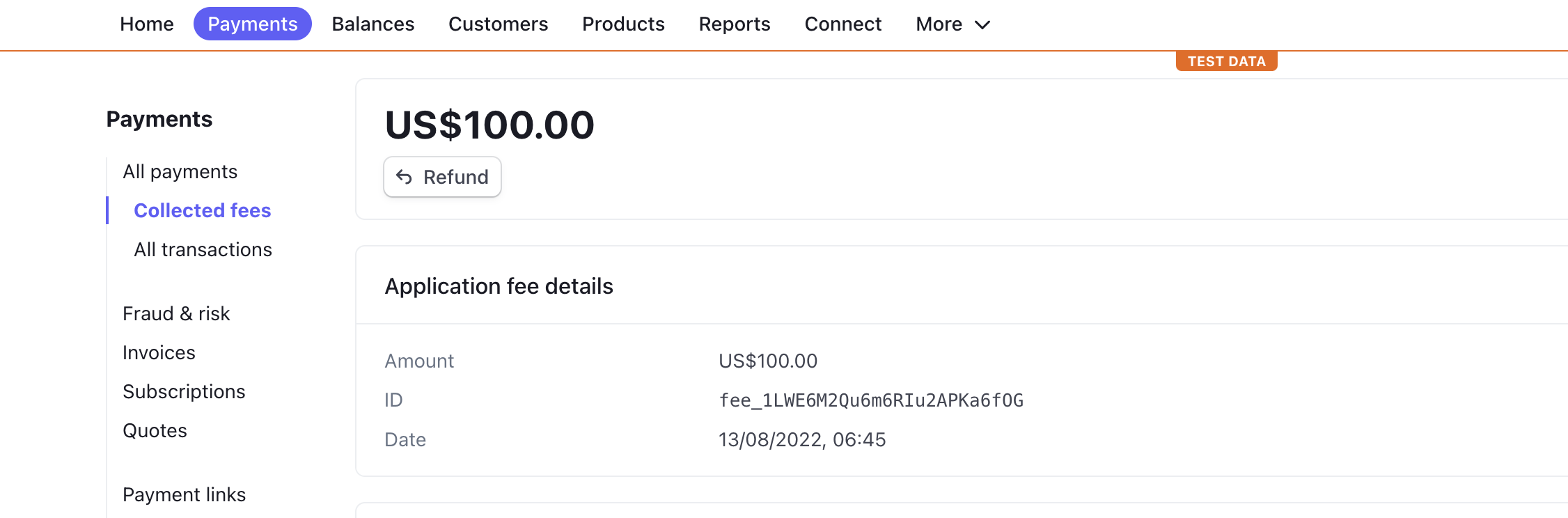Go to Fraud & risk section

point(176,313)
